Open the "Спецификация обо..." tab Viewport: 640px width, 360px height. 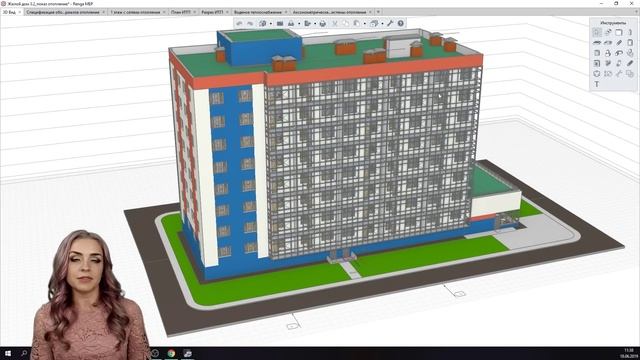point(62,12)
